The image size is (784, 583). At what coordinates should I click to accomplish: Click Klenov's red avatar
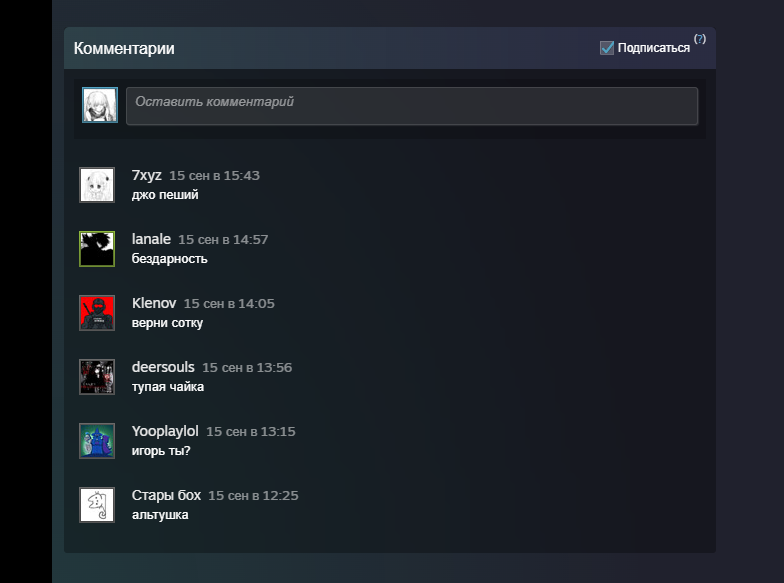coord(97,313)
